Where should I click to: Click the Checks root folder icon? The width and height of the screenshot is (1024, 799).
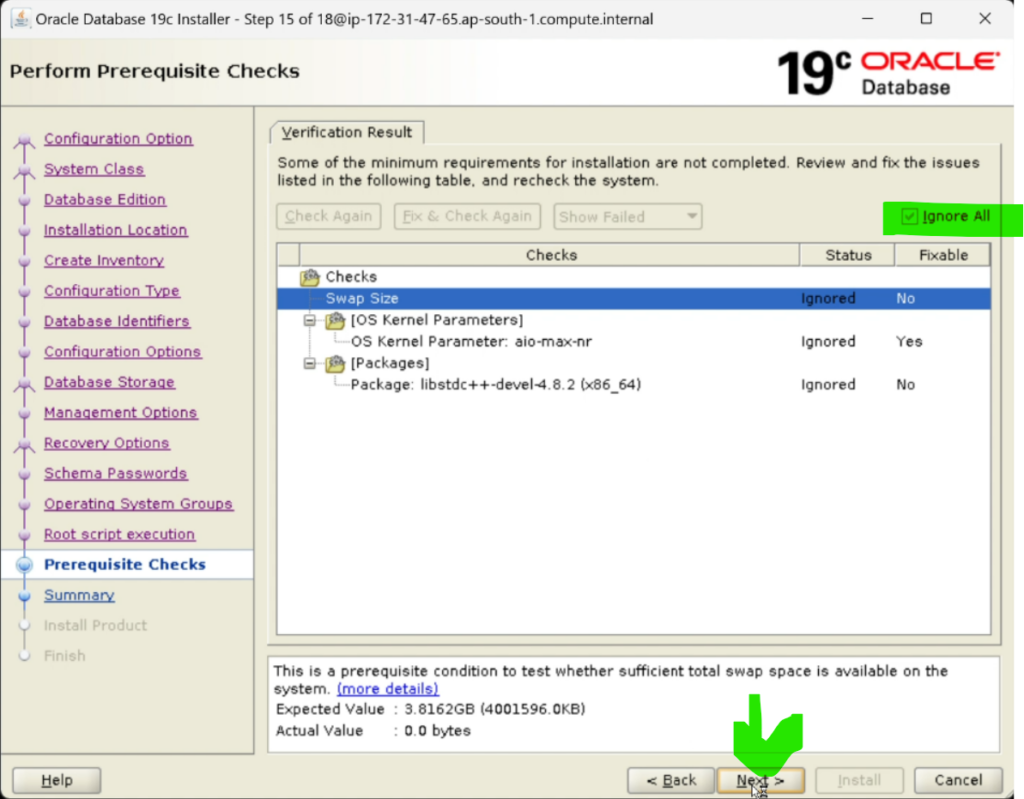[310, 277]
